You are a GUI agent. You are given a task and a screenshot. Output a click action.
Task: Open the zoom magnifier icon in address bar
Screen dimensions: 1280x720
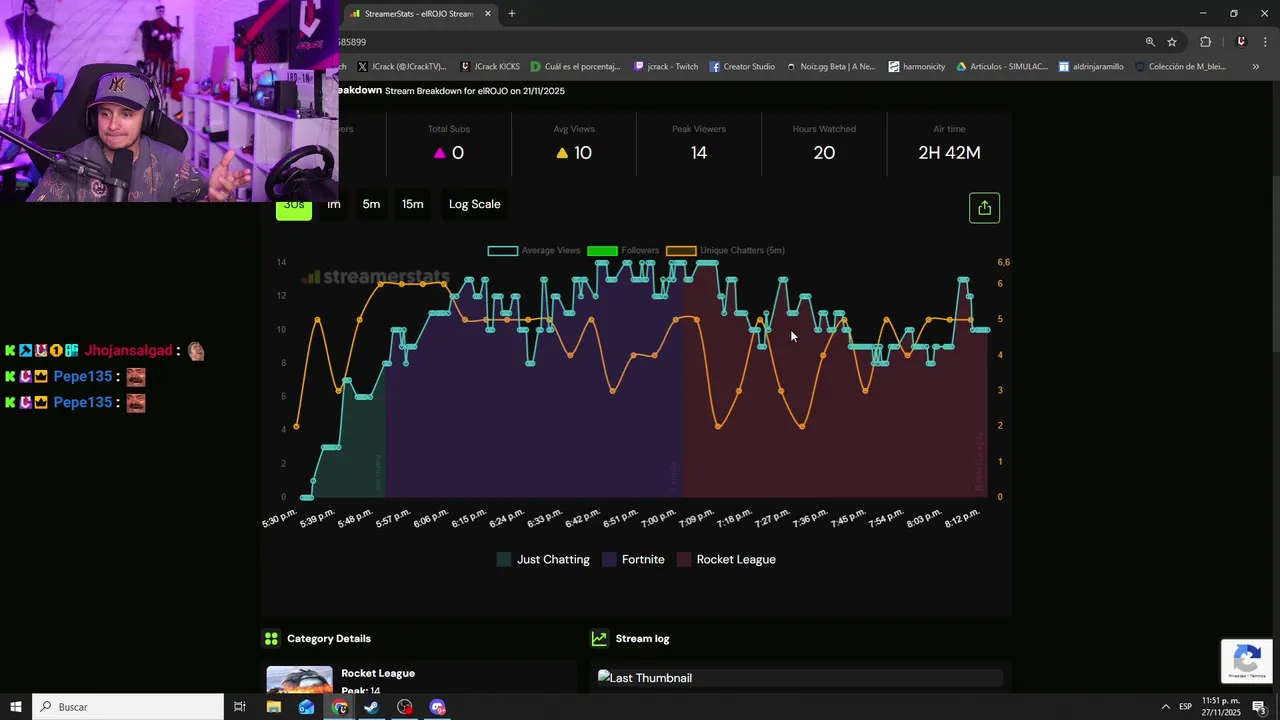(1150, 42)
